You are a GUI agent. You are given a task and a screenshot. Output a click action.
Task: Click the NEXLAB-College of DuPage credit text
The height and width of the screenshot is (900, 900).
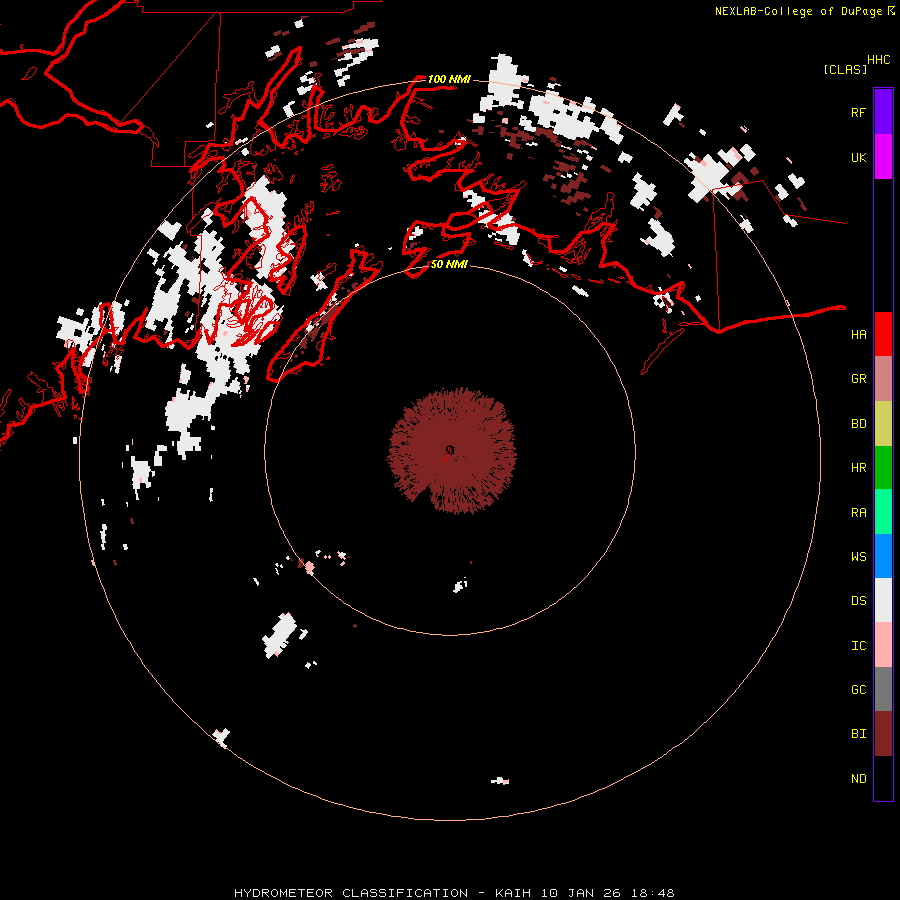(798, 11)
